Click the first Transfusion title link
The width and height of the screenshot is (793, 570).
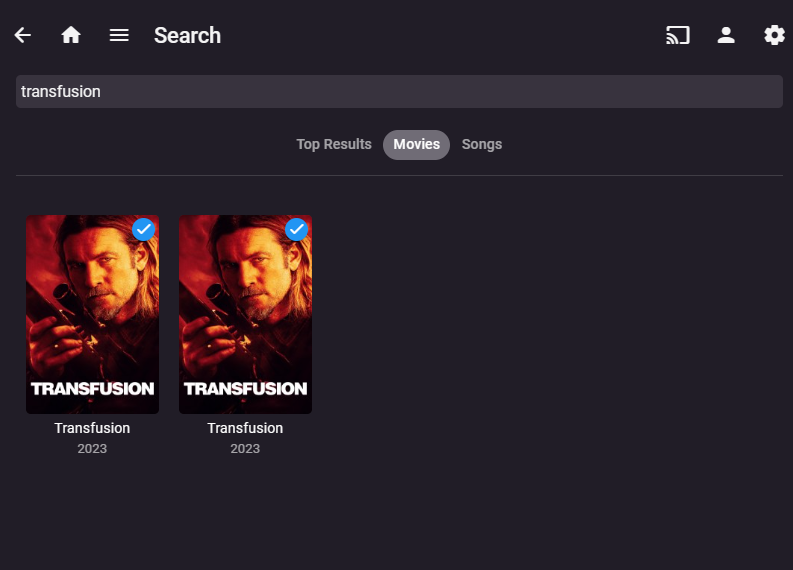tap(93, 428)
